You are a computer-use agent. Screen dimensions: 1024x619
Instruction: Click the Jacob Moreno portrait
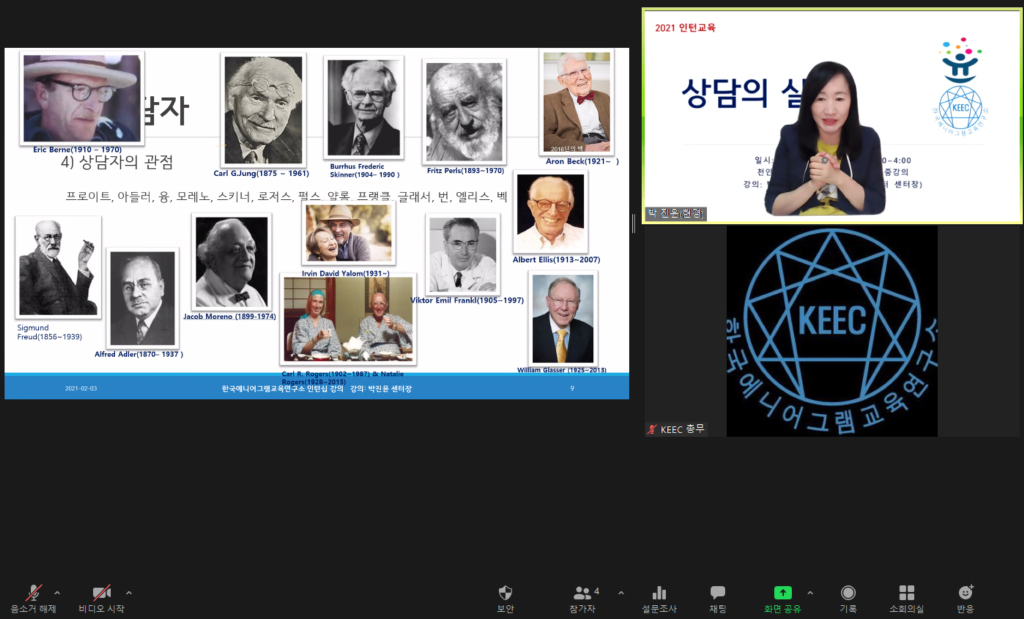pyautogui.click(x=231, y=262)
